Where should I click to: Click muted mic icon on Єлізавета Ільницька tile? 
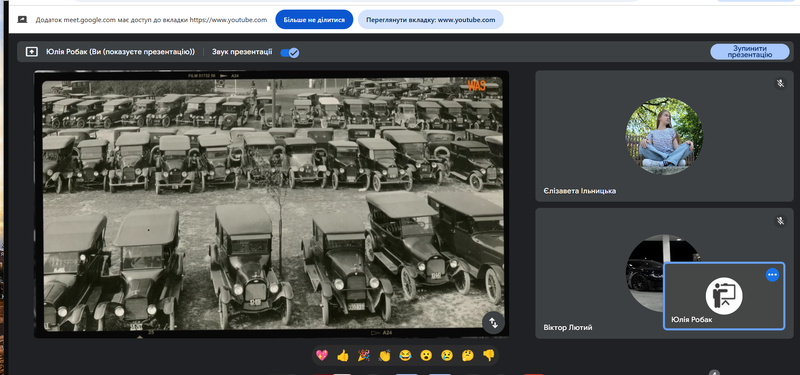point(780,83)
